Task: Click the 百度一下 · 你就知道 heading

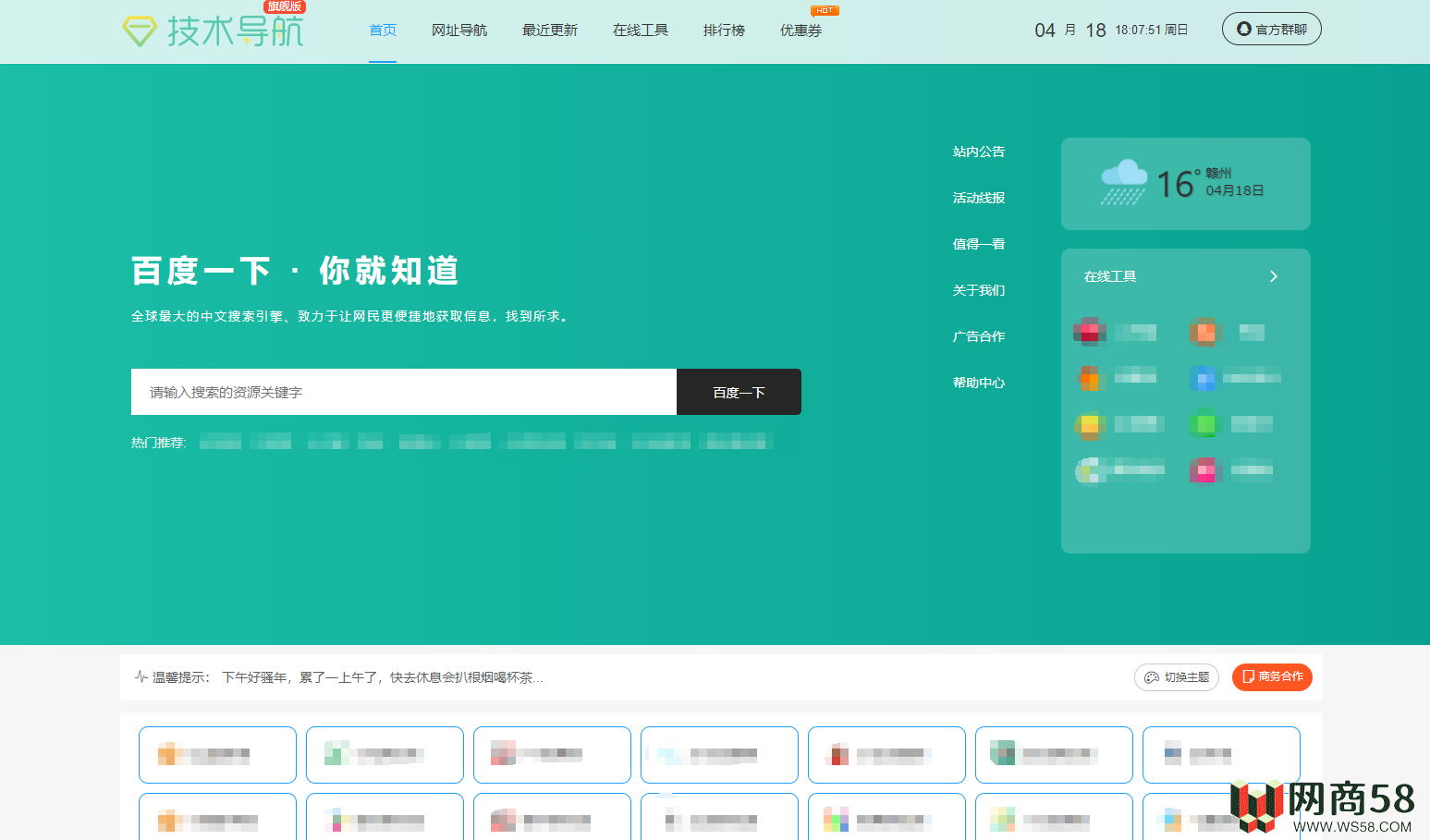Action: pyautogui.click(x=295, y=271)
